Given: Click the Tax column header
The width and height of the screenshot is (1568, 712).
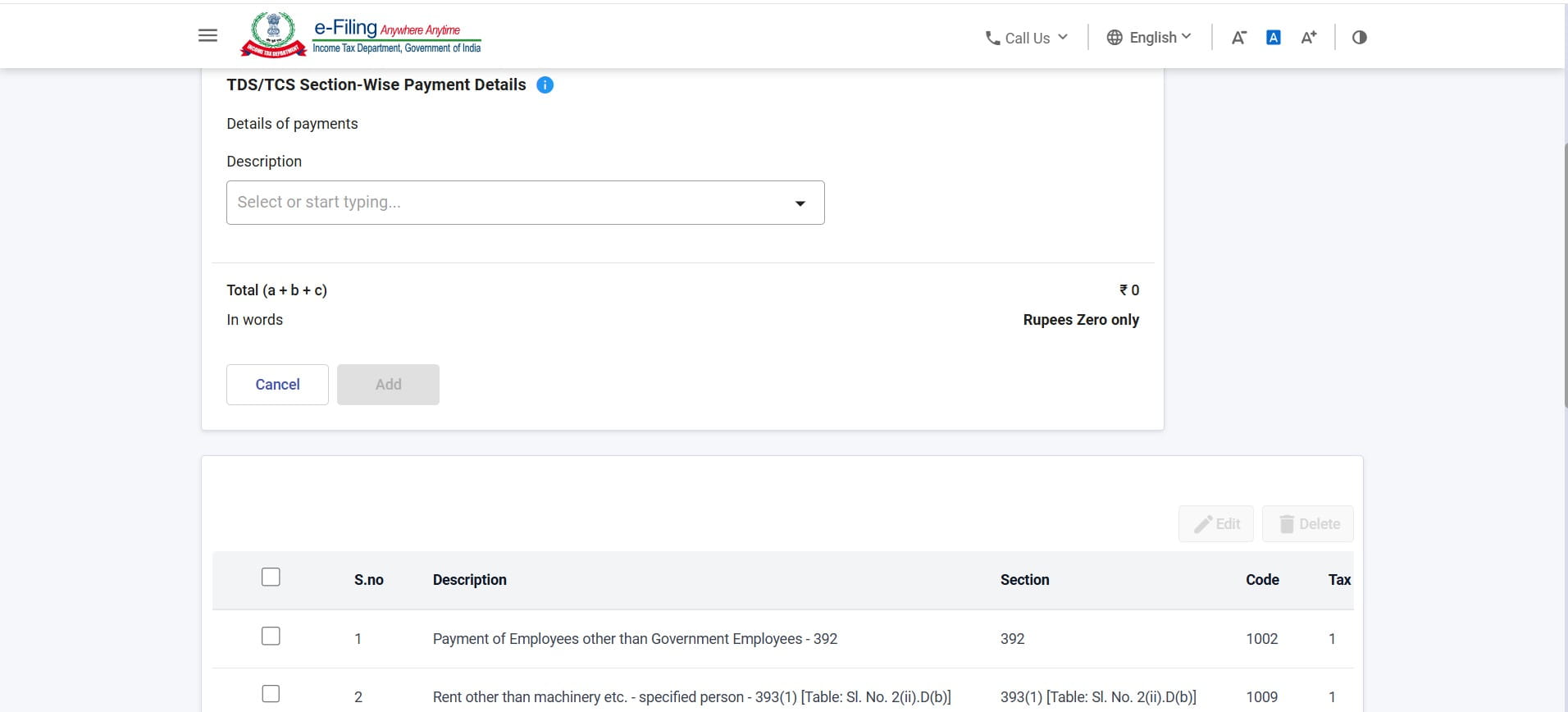Looking at the screenshot, I should (1339, 580).
